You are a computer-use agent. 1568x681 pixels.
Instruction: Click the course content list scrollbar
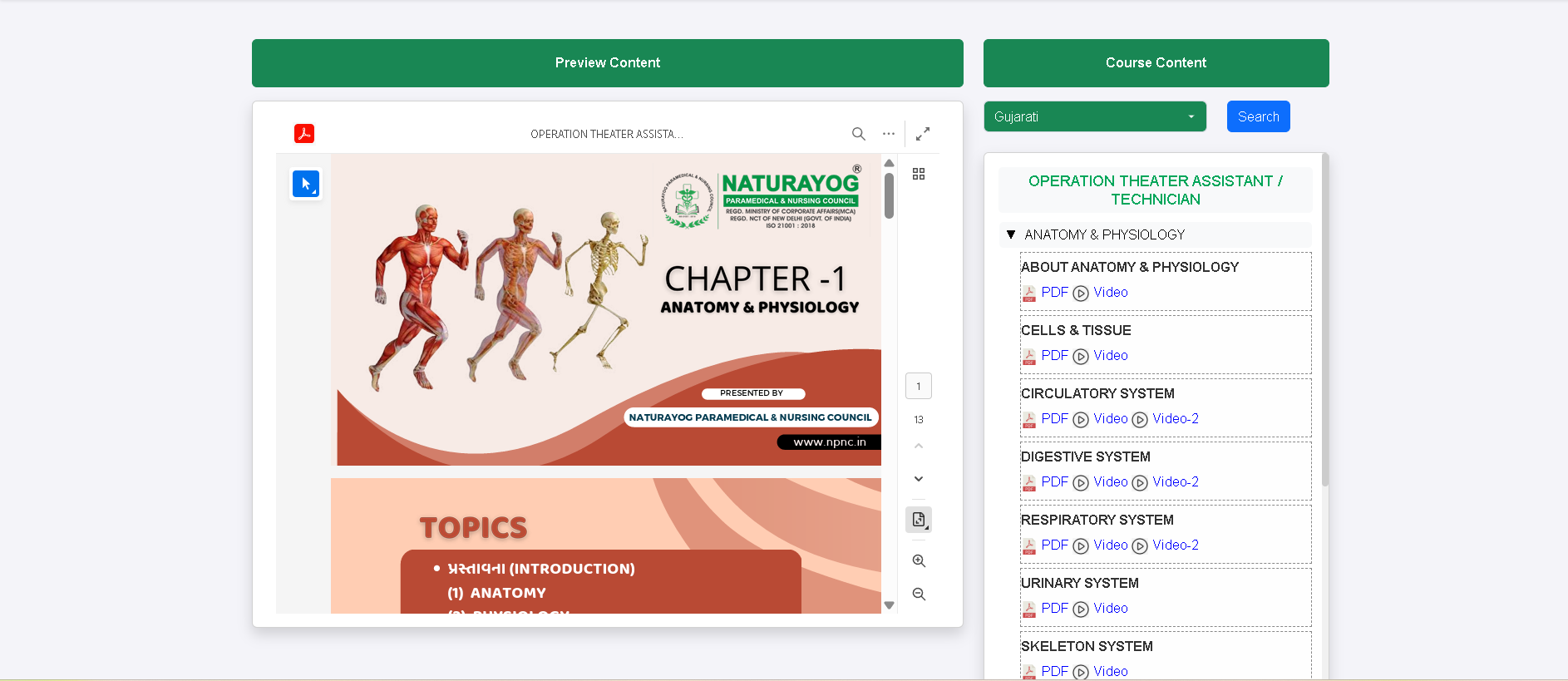pyautogui.click(x=1325, y=319)
